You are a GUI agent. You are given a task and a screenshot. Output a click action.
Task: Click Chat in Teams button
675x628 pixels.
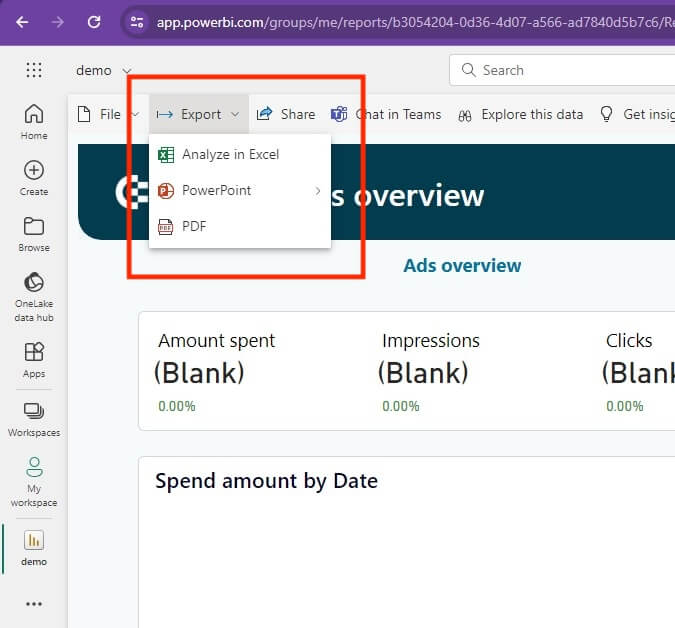tap(387, 114)
